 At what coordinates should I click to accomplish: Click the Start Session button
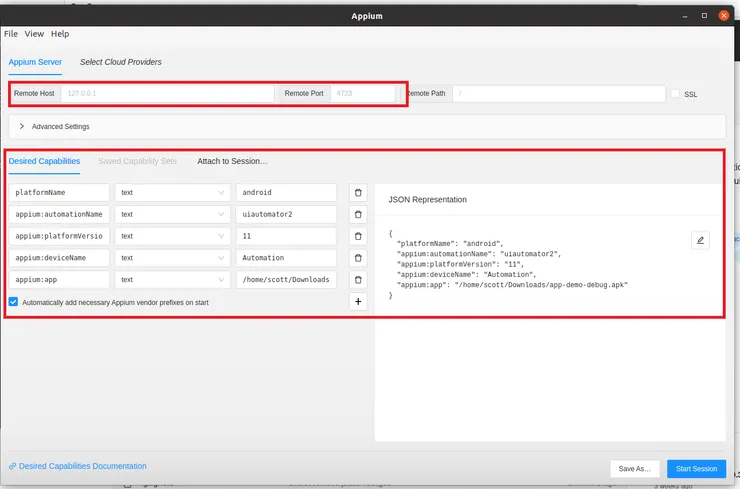[x=696, y=468]
